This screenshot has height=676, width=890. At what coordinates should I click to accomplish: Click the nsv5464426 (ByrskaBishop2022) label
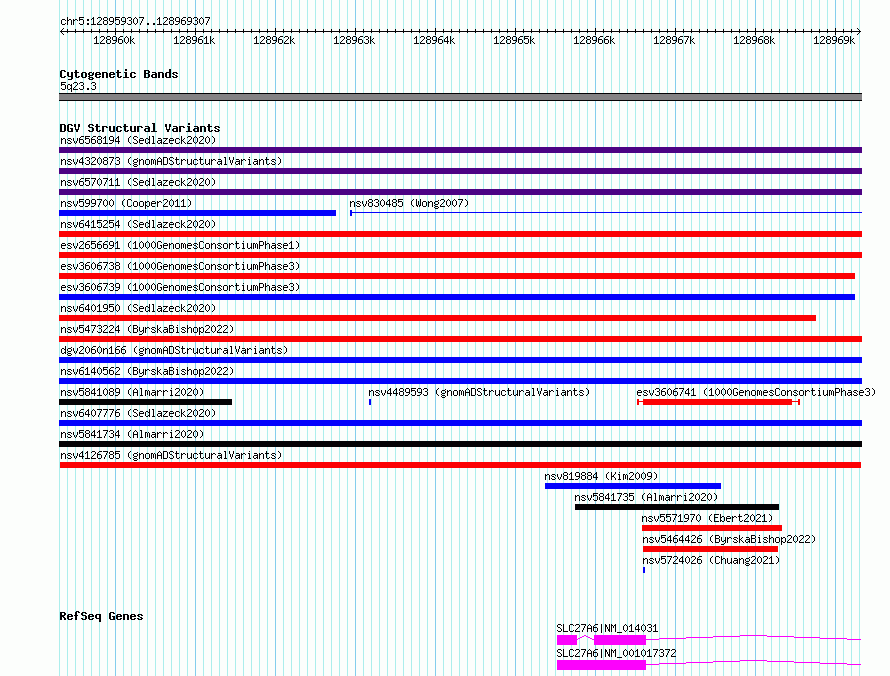click(729, 539)
